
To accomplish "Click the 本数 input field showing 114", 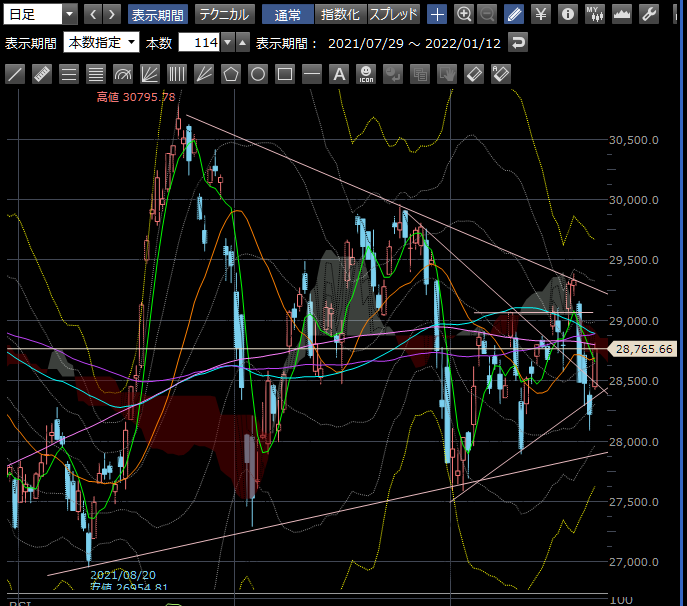I will tap(198, 43).
